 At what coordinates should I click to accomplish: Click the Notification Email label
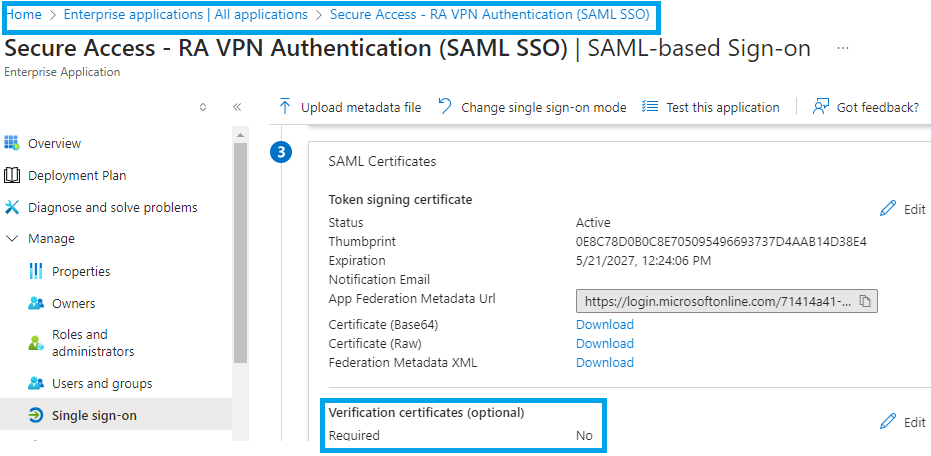coord(379,279)
